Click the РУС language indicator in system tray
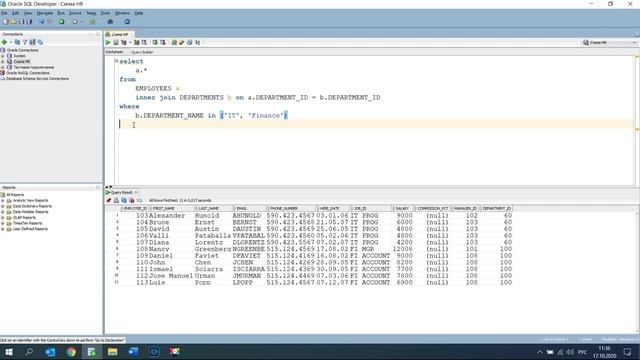The image size is (640, 360). [x=582, y=352]
